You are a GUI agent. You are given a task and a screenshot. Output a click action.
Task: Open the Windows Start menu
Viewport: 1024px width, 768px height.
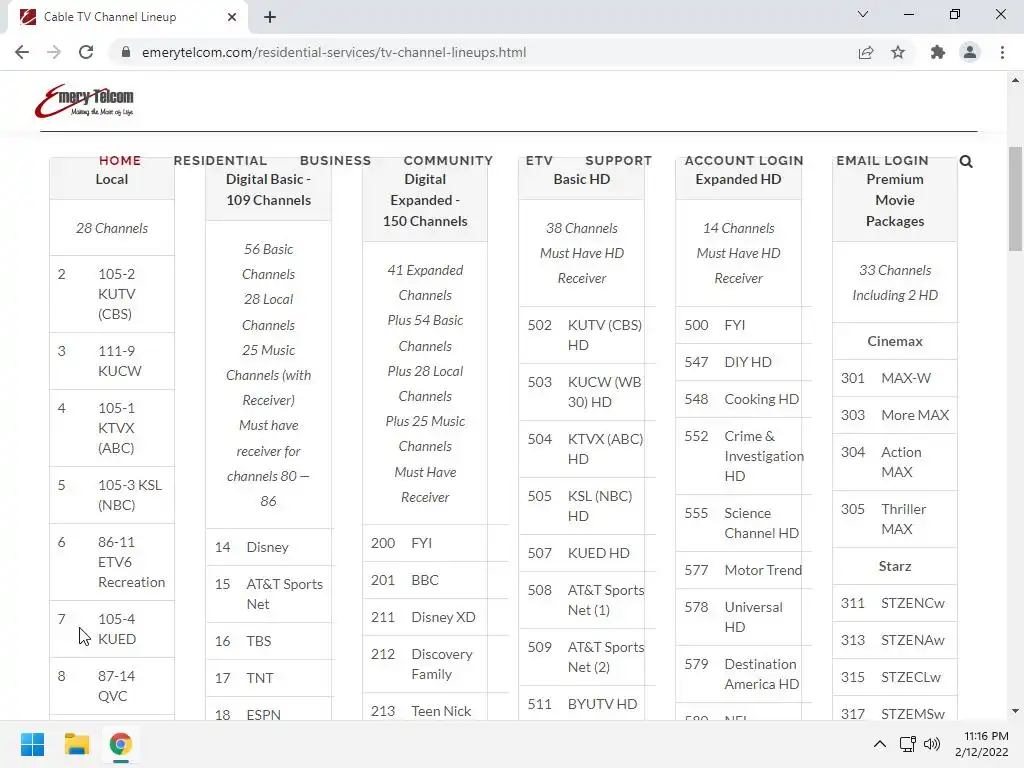32,744
